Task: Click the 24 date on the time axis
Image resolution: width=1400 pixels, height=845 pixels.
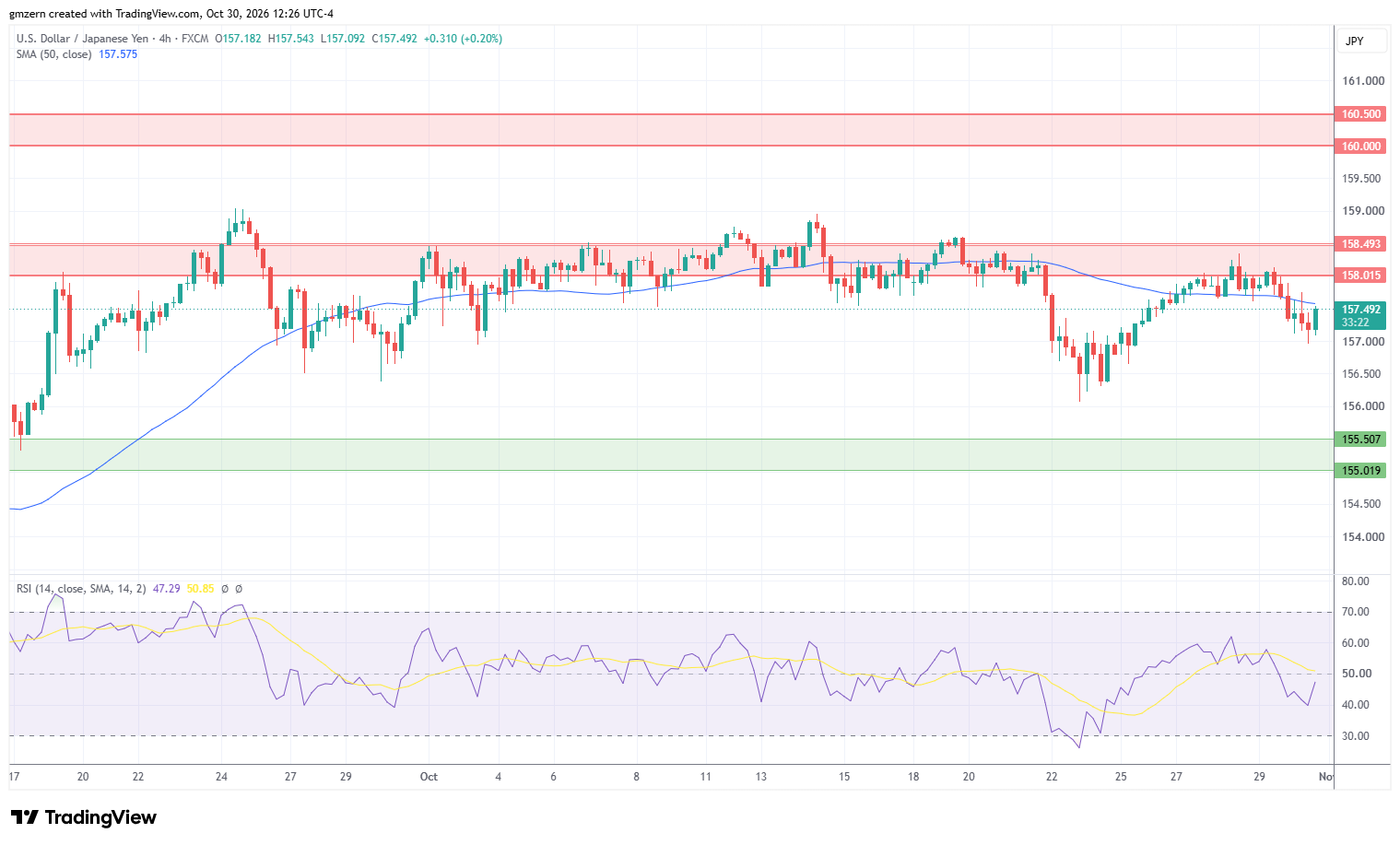Action: 221,777
